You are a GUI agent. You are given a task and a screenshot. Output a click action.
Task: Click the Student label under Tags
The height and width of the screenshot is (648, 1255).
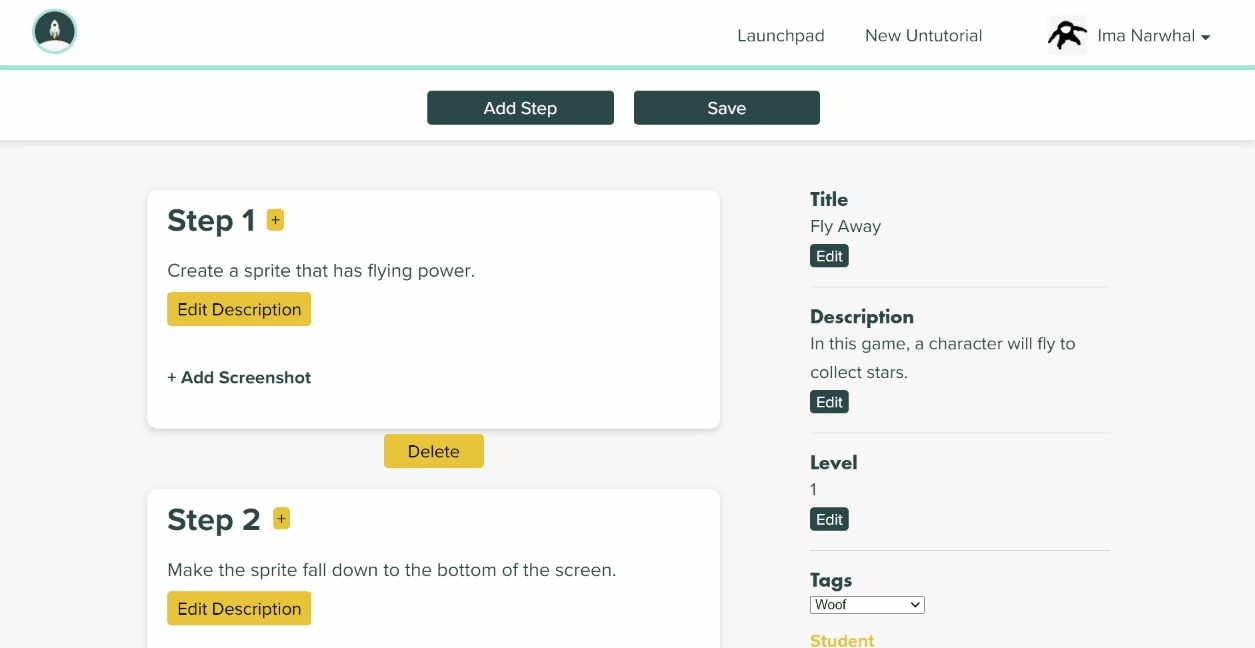coord(842,640)
